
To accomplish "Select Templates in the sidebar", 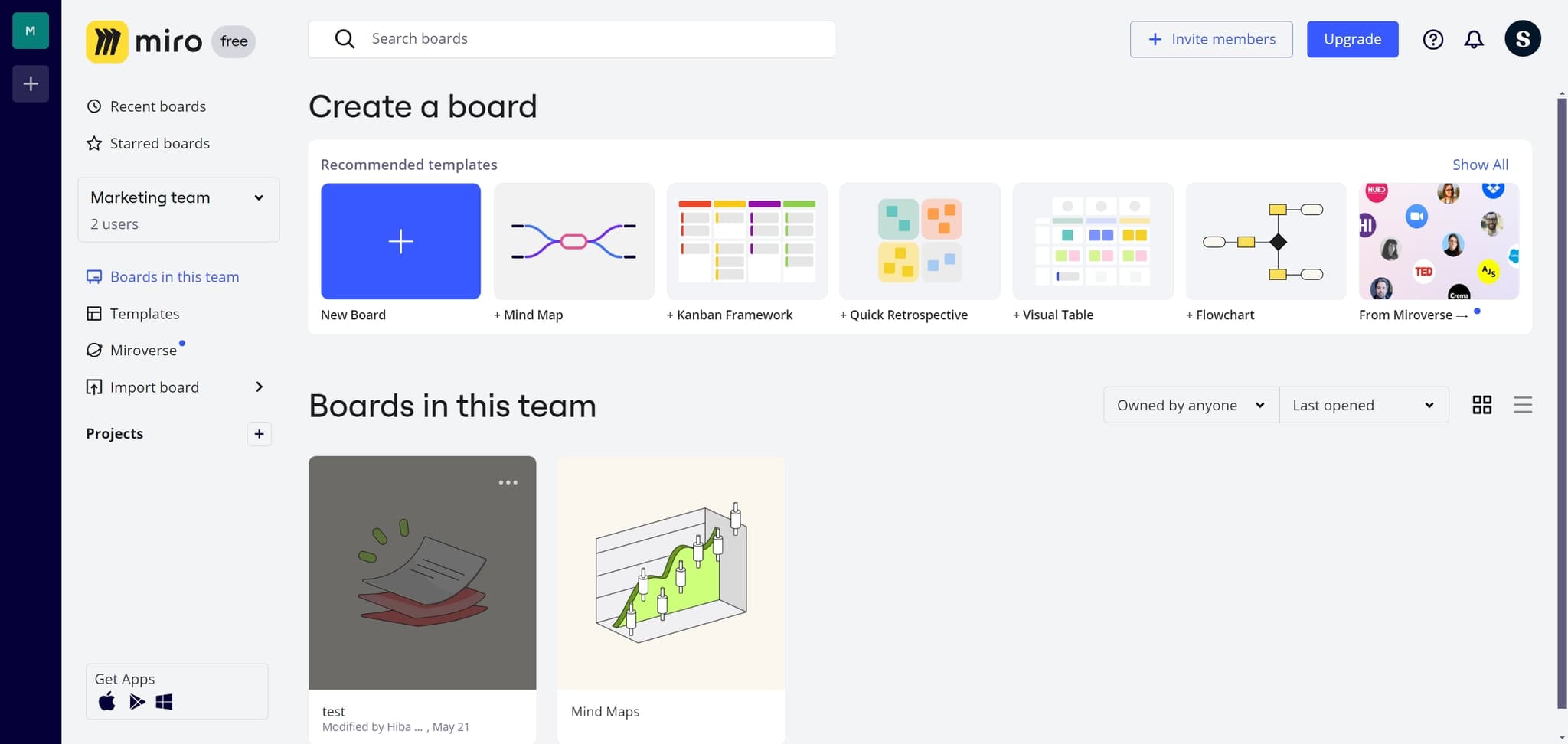I will point(145,314).
